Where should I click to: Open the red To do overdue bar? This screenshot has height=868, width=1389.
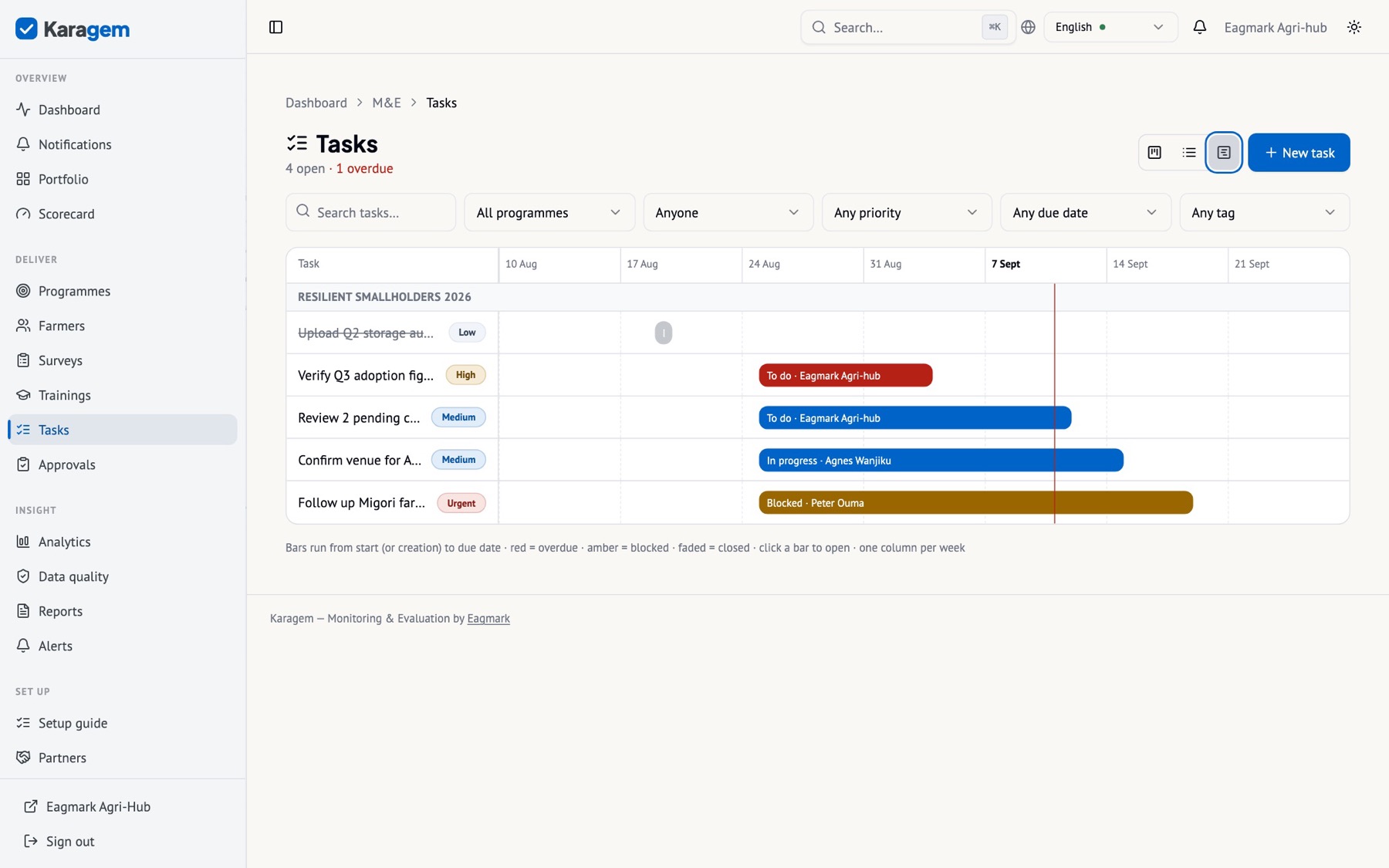point(846,376)
